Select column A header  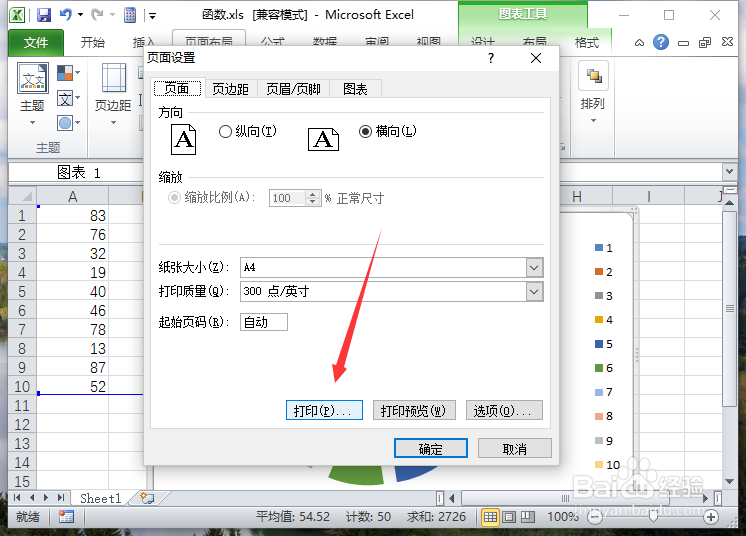tap(72, 196)
